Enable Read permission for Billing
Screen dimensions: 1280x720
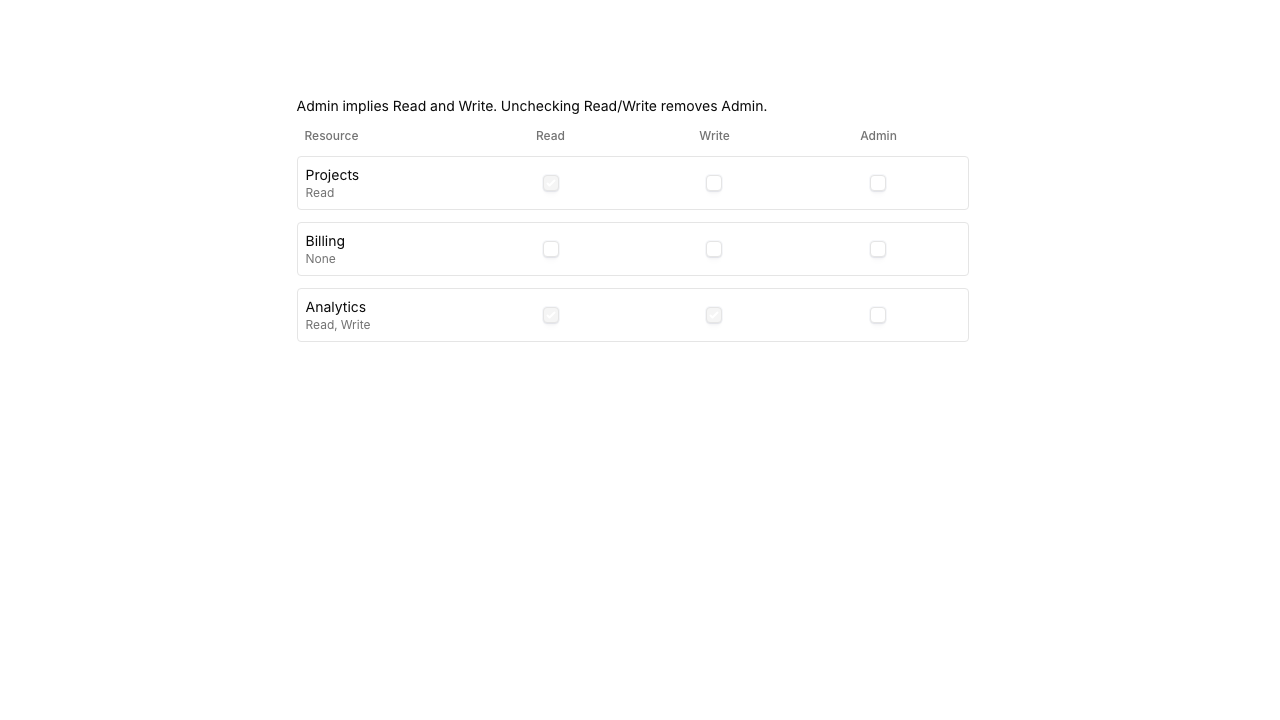pos(550,249)
